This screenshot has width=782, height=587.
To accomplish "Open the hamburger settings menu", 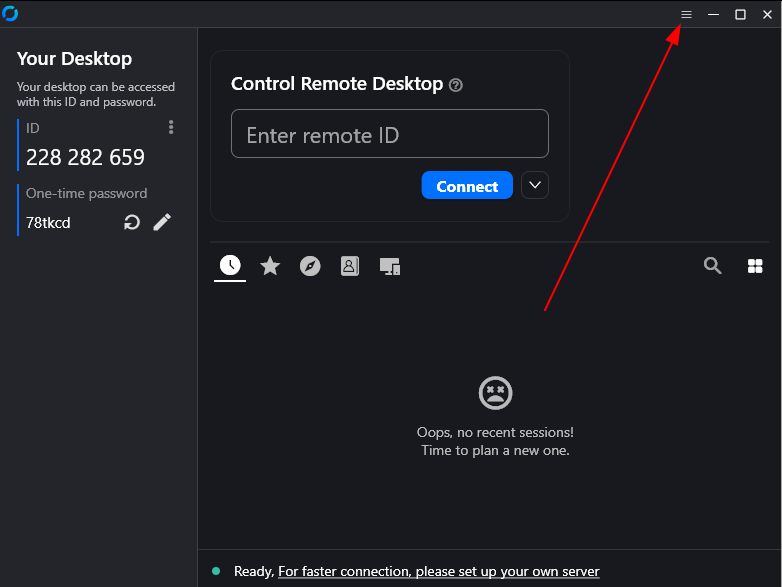I will click(686, 14).
